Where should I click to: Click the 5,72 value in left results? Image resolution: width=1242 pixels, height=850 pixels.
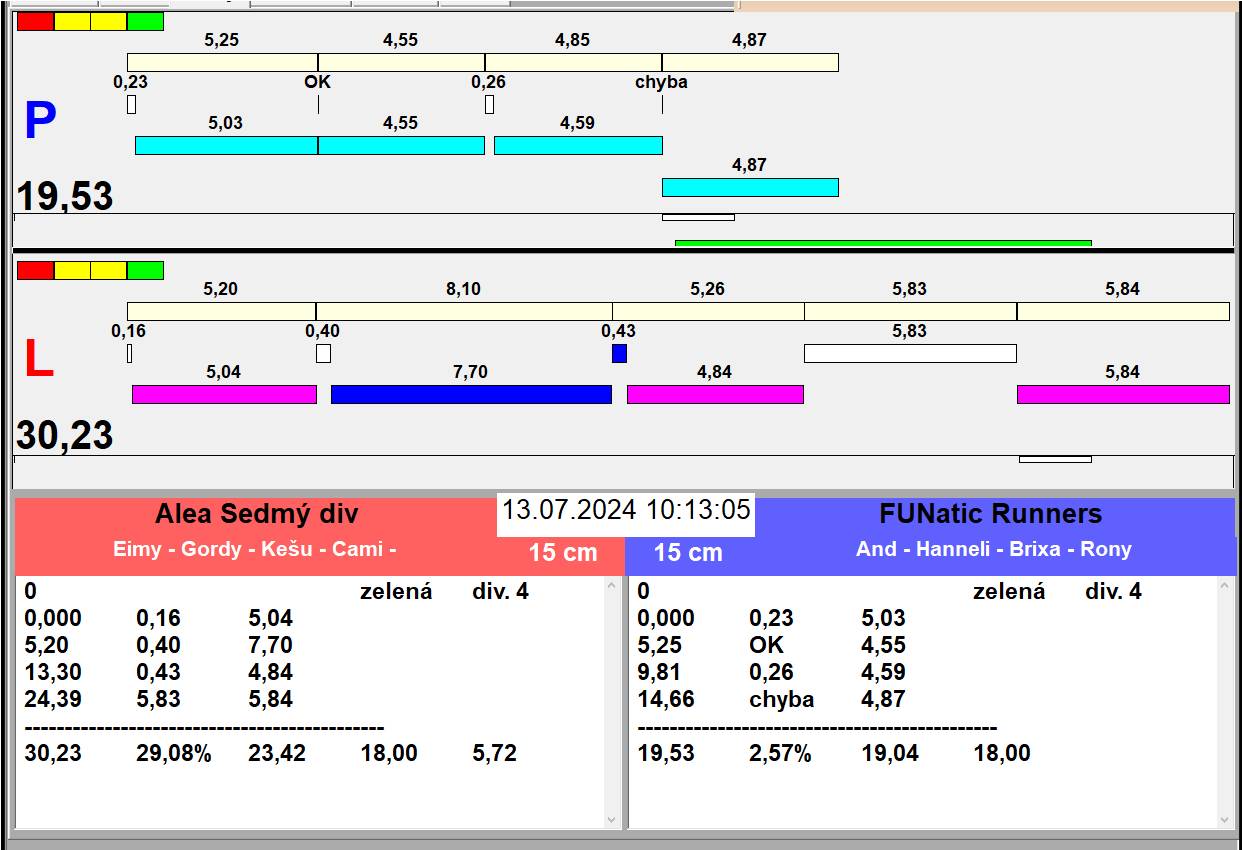[x=495, y=753]
